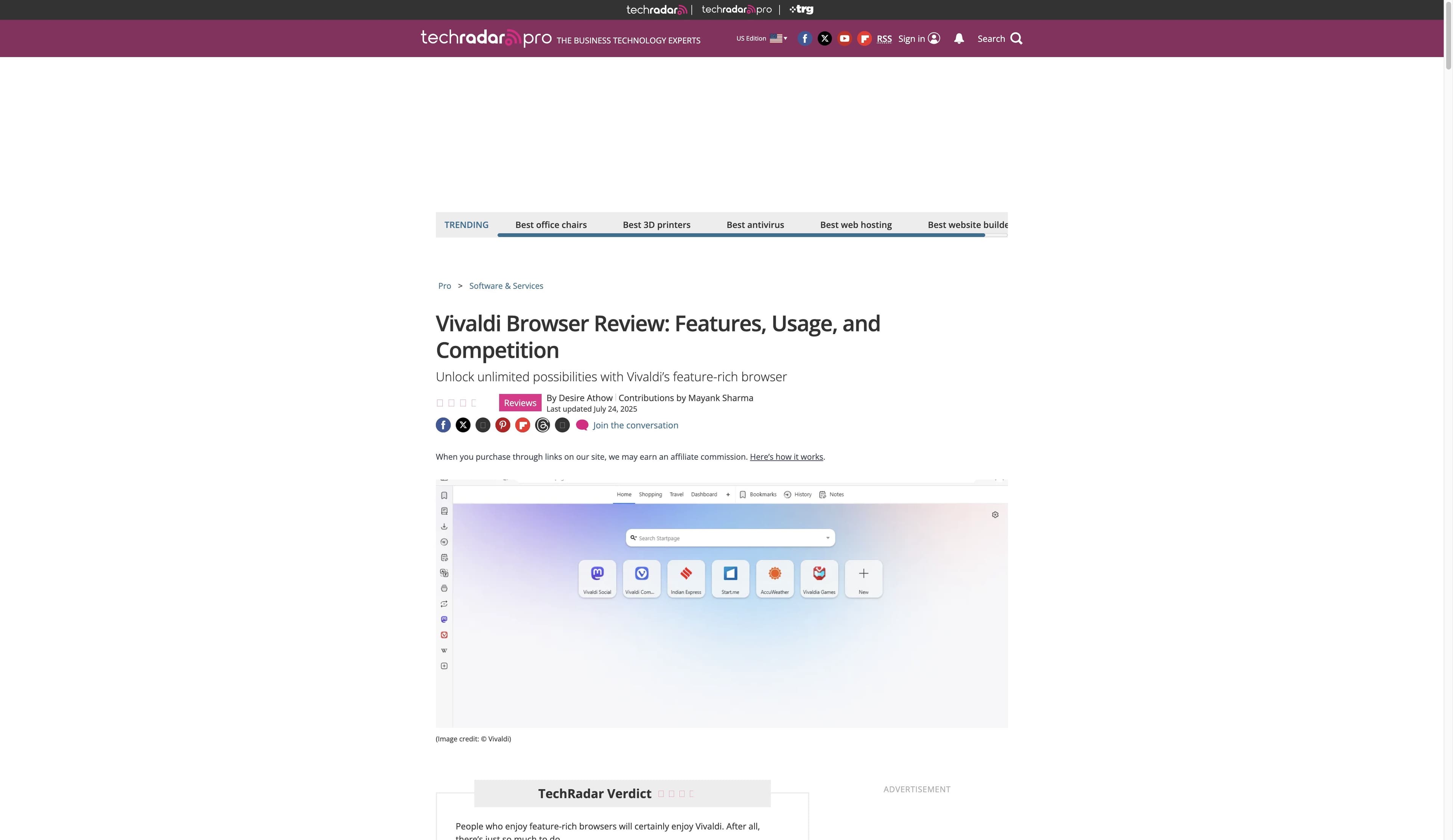Open the Best office chairs trending link
The width and height of the screenshot is (1453, 840).
551,225
